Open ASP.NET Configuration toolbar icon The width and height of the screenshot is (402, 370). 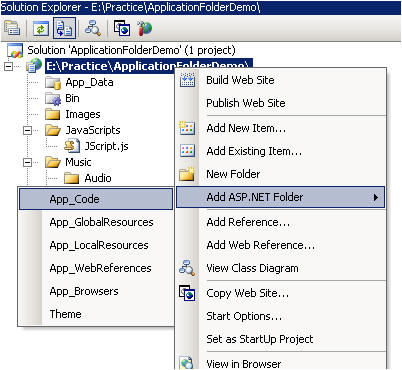pos(144,29)
